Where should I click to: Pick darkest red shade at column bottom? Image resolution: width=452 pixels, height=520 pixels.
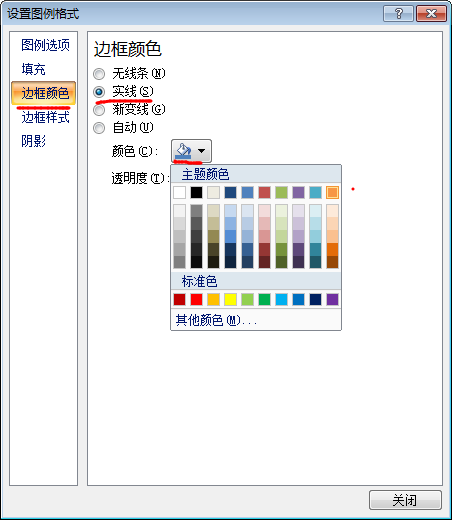(x=264, y=262)
